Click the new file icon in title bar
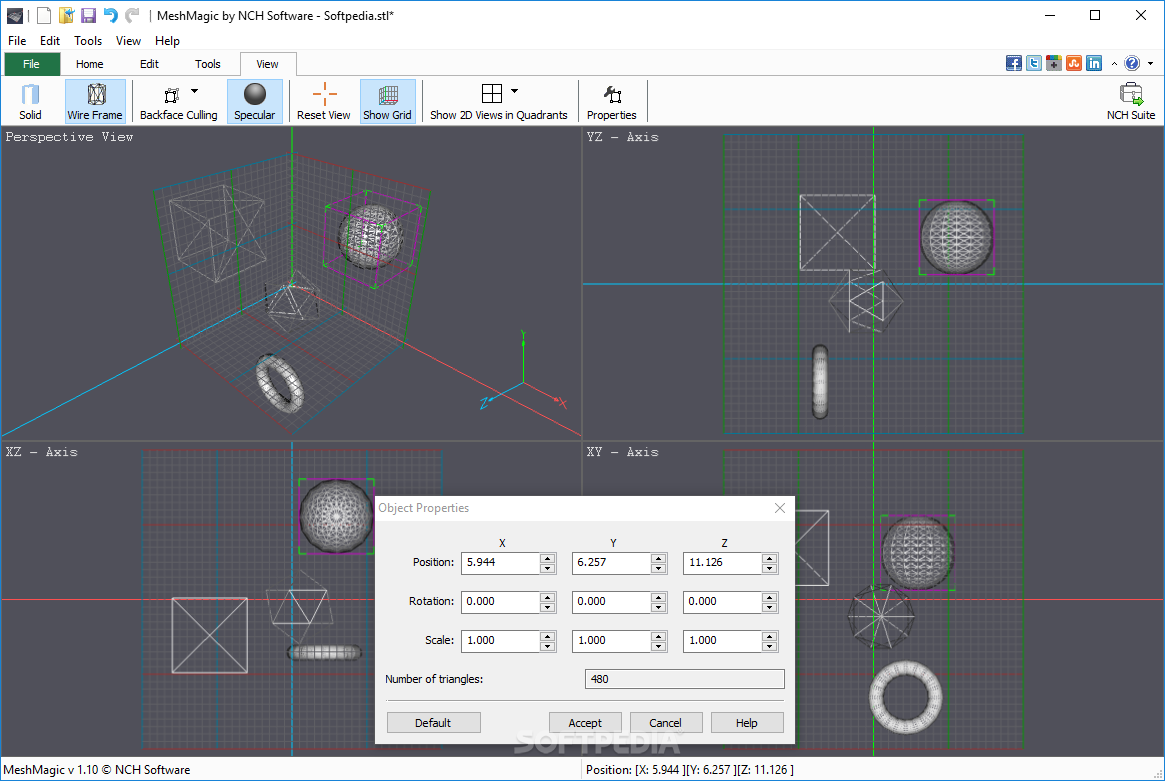The height and width of the screenshot is (781, 1165). click(45, 16)
